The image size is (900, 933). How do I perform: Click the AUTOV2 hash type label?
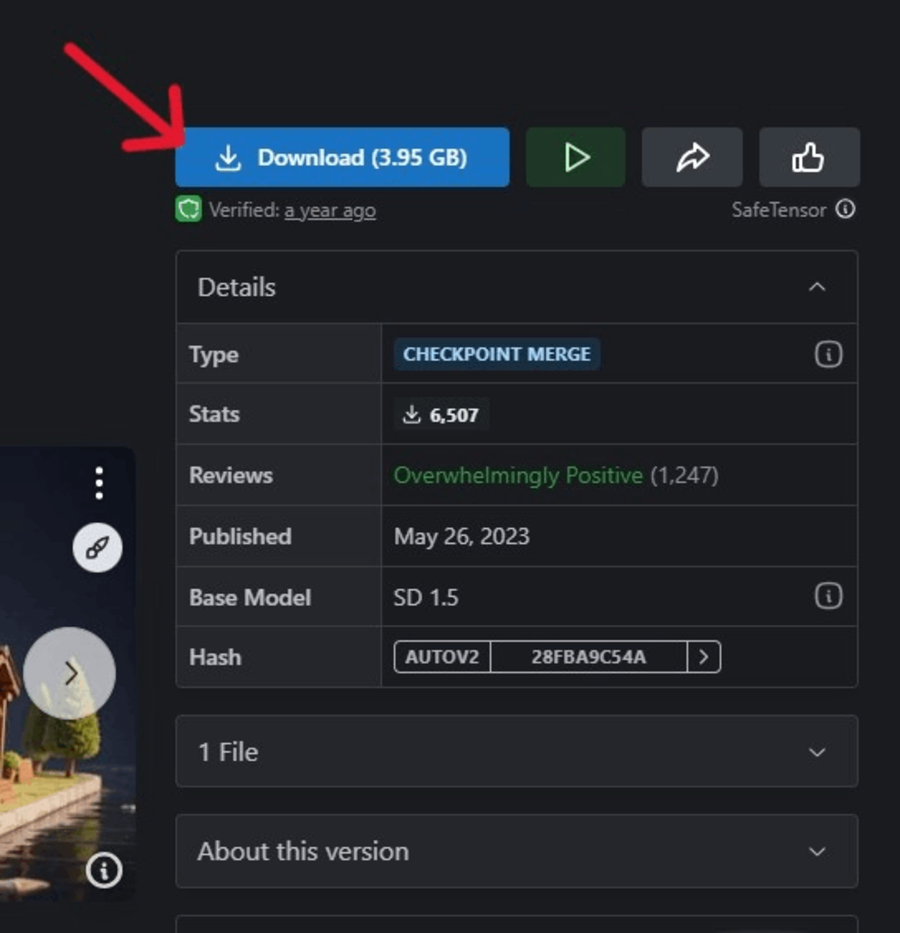442,657
